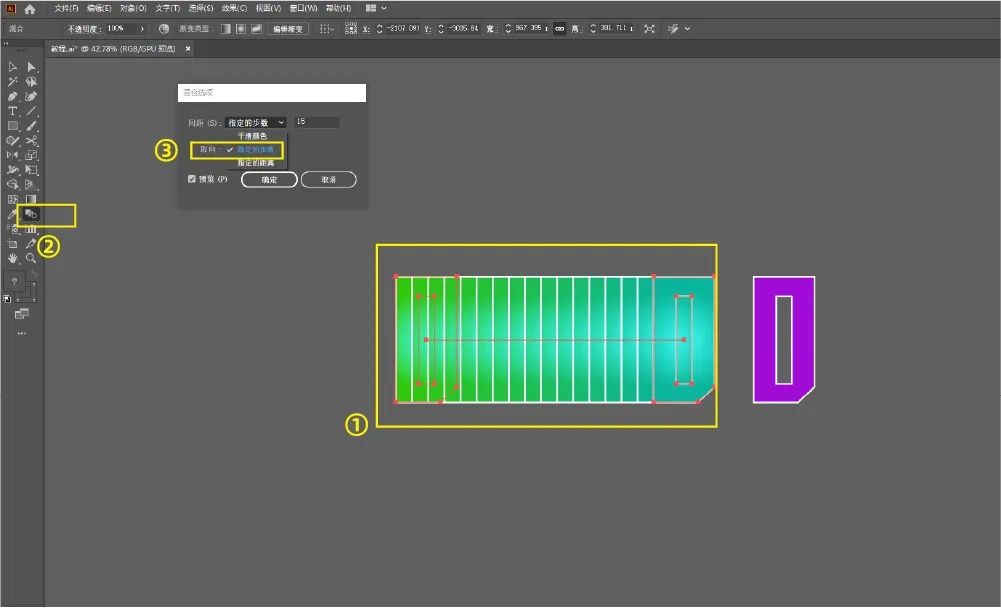Pick the Scissors tool
Viewport: 1001px width, 608px height.
pyautogui.click(x=32, y=141)
